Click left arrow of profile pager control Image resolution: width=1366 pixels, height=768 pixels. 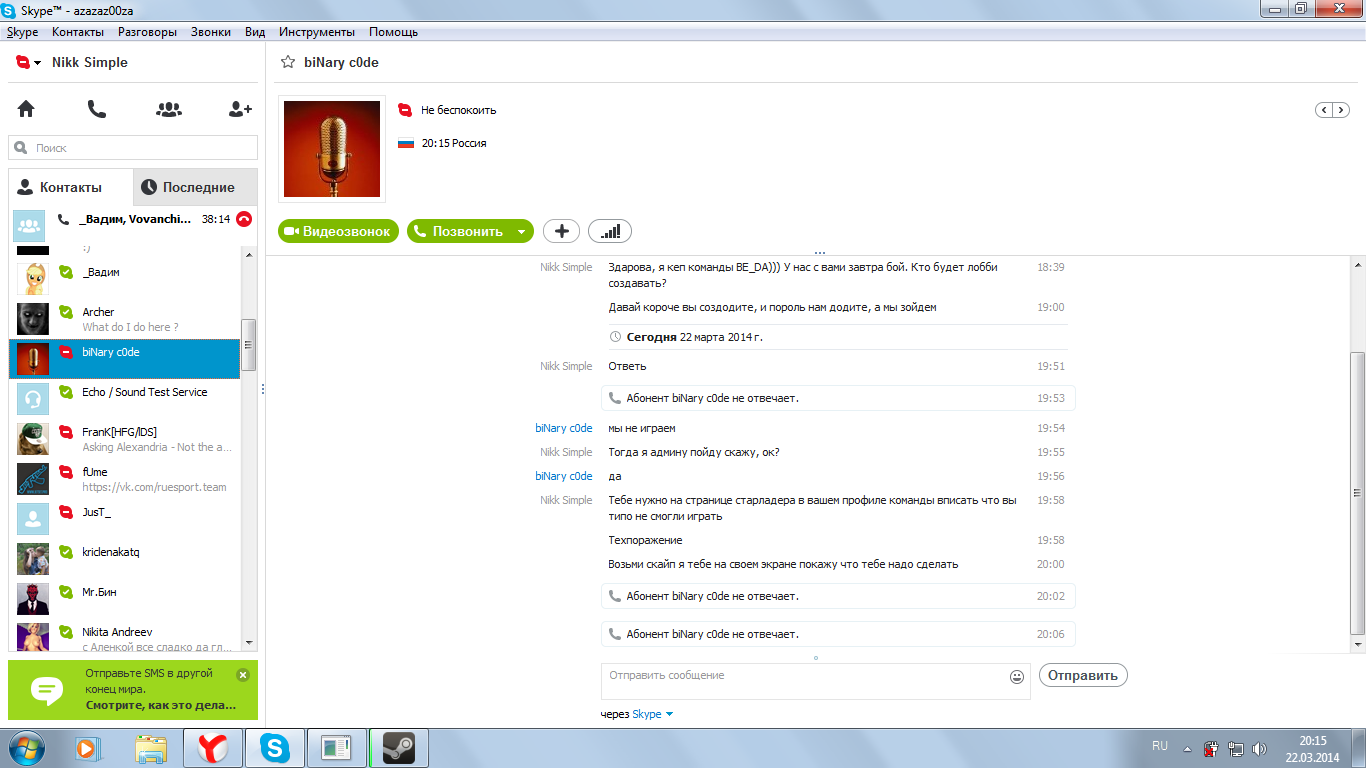click(1323, 110)
